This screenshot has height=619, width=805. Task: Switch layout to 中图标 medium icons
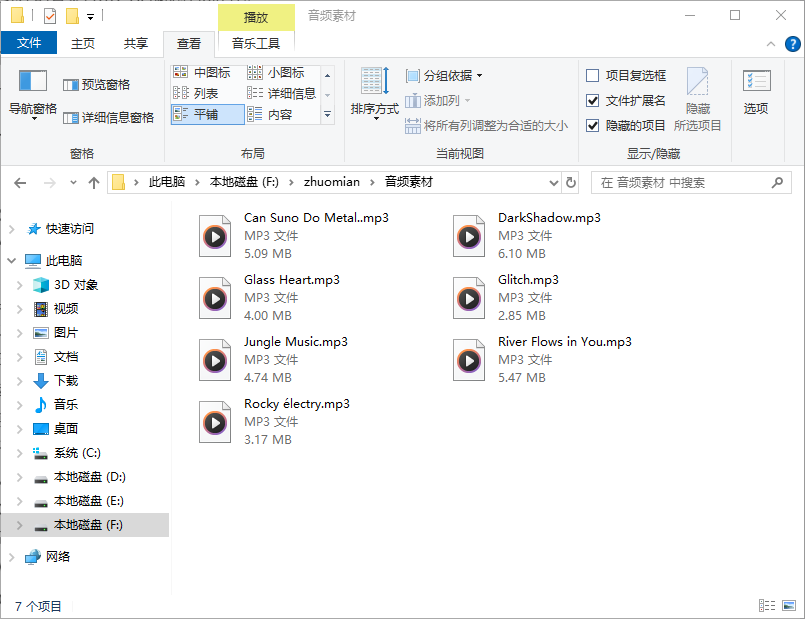pyautogui.click(x=202, y=73)
